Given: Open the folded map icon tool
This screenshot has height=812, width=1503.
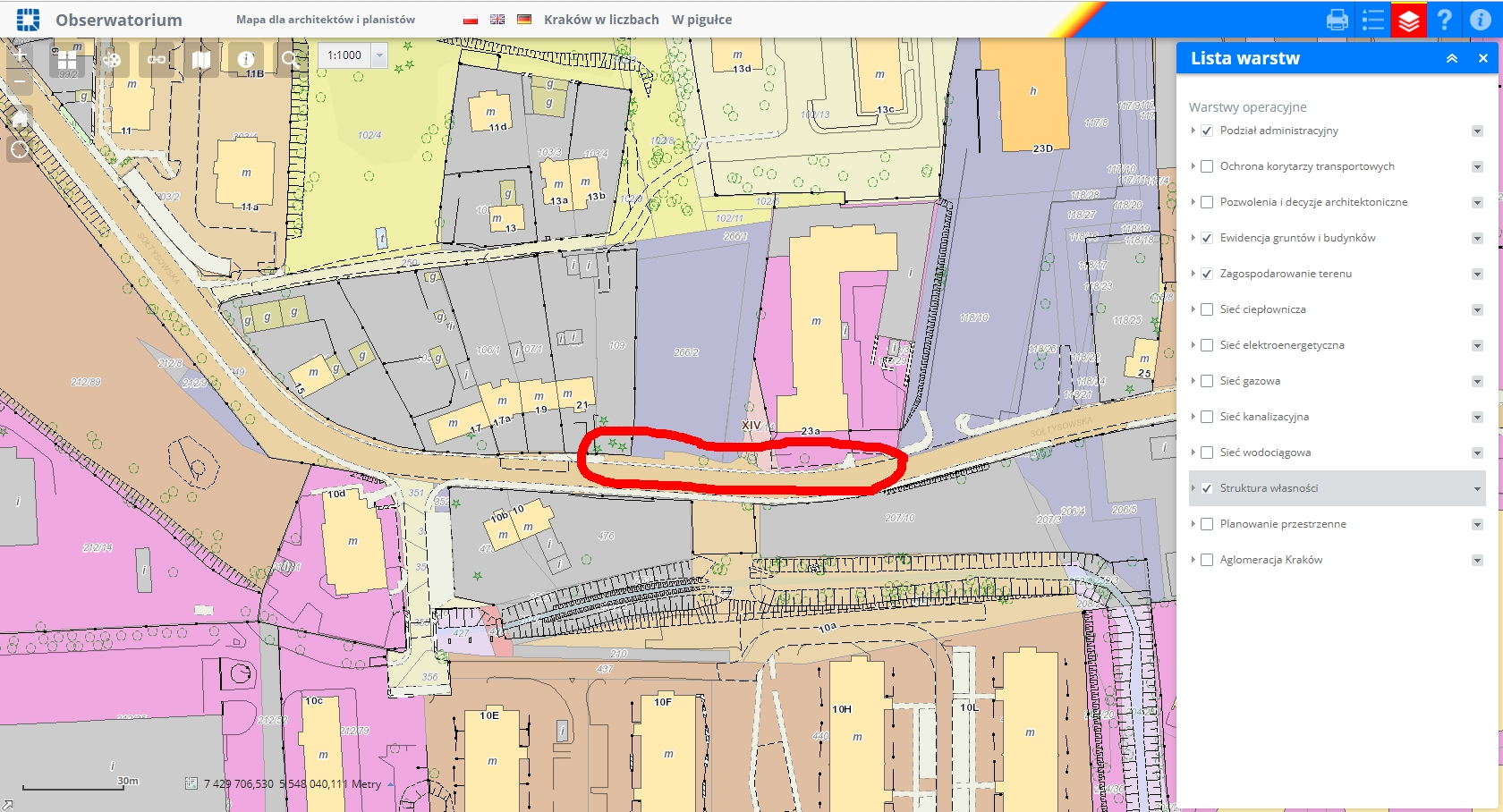Looking at the screenshot, I should point(201,60).
